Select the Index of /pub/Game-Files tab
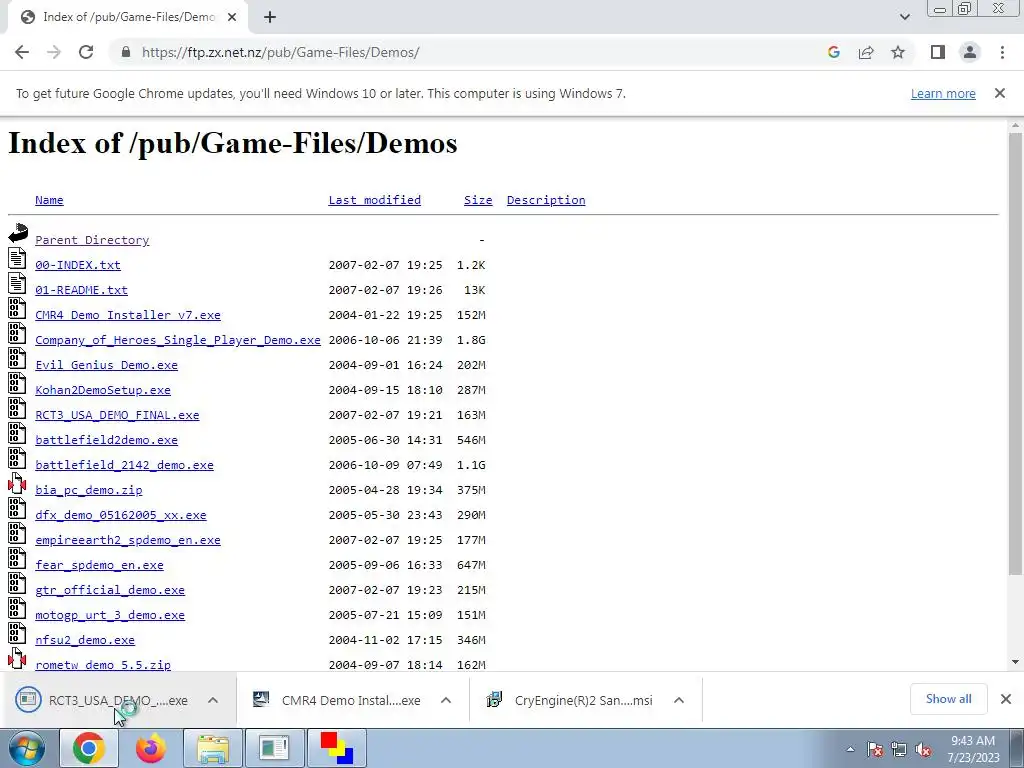1024x768 pixels. 127,18
